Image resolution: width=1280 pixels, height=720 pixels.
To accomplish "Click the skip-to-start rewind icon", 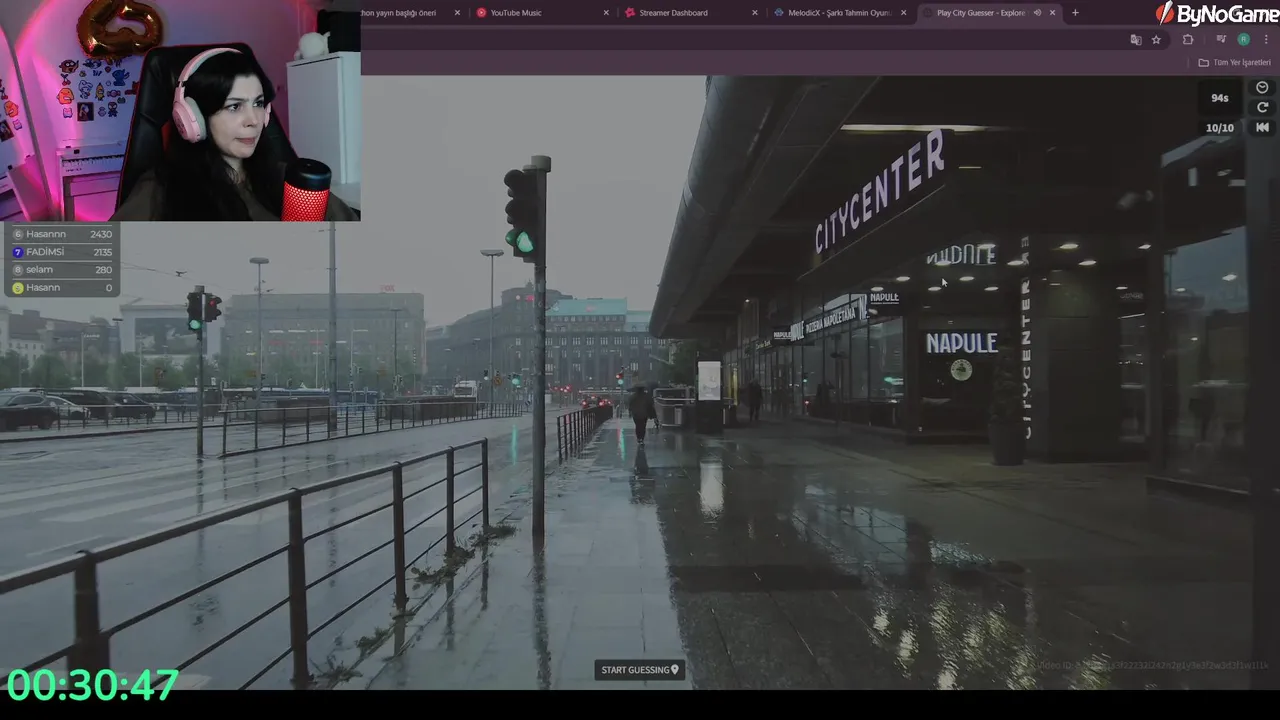I will pyautogui.click(x=1262, y=127).
